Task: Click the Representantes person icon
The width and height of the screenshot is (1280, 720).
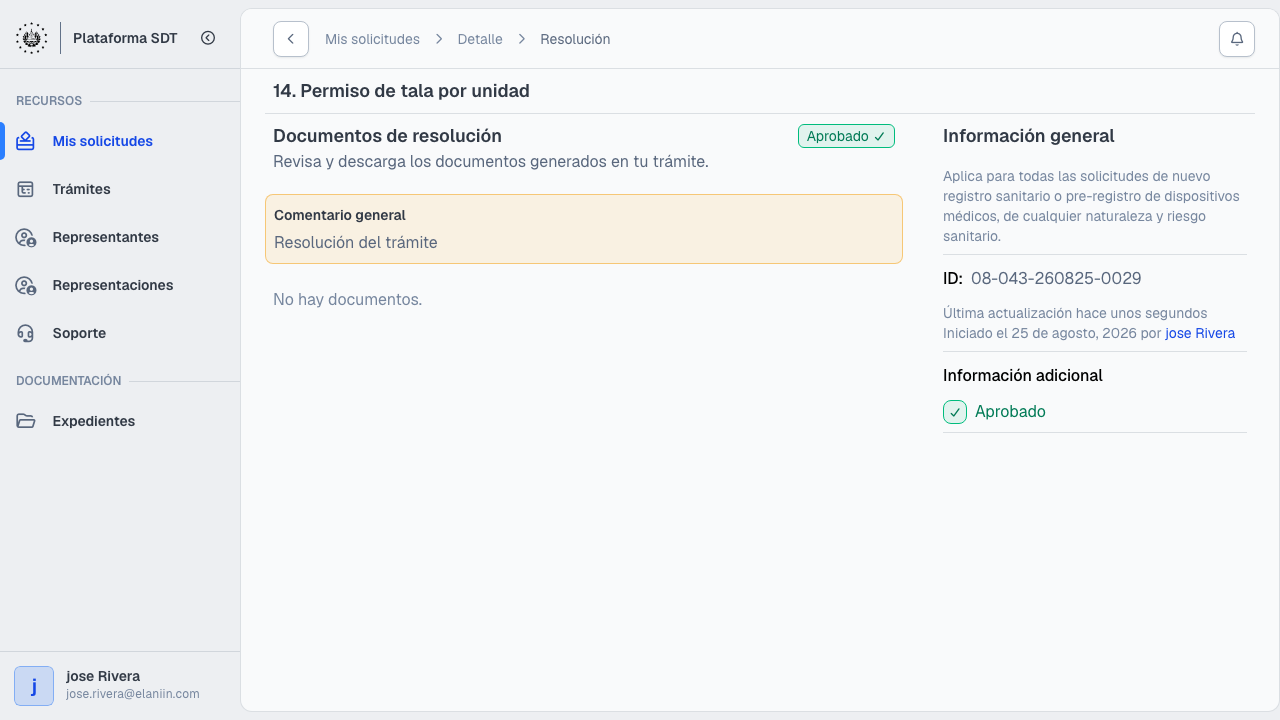Action: [26, 237]
